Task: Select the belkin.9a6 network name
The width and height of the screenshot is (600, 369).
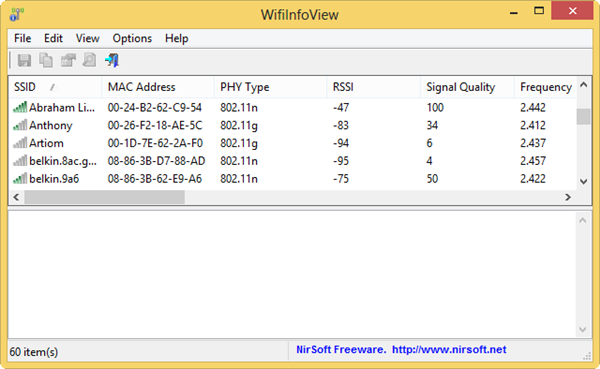Action: point(54,179)
